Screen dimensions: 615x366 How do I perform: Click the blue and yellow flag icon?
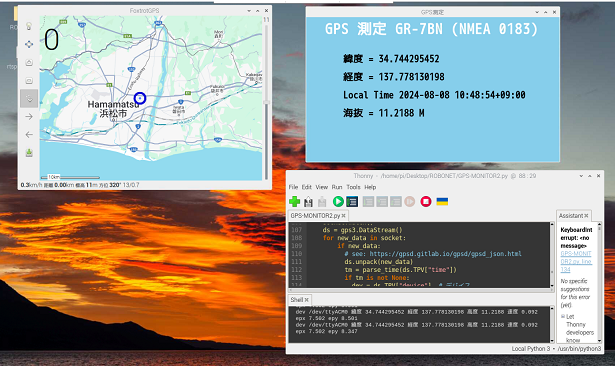coord(442,202)
